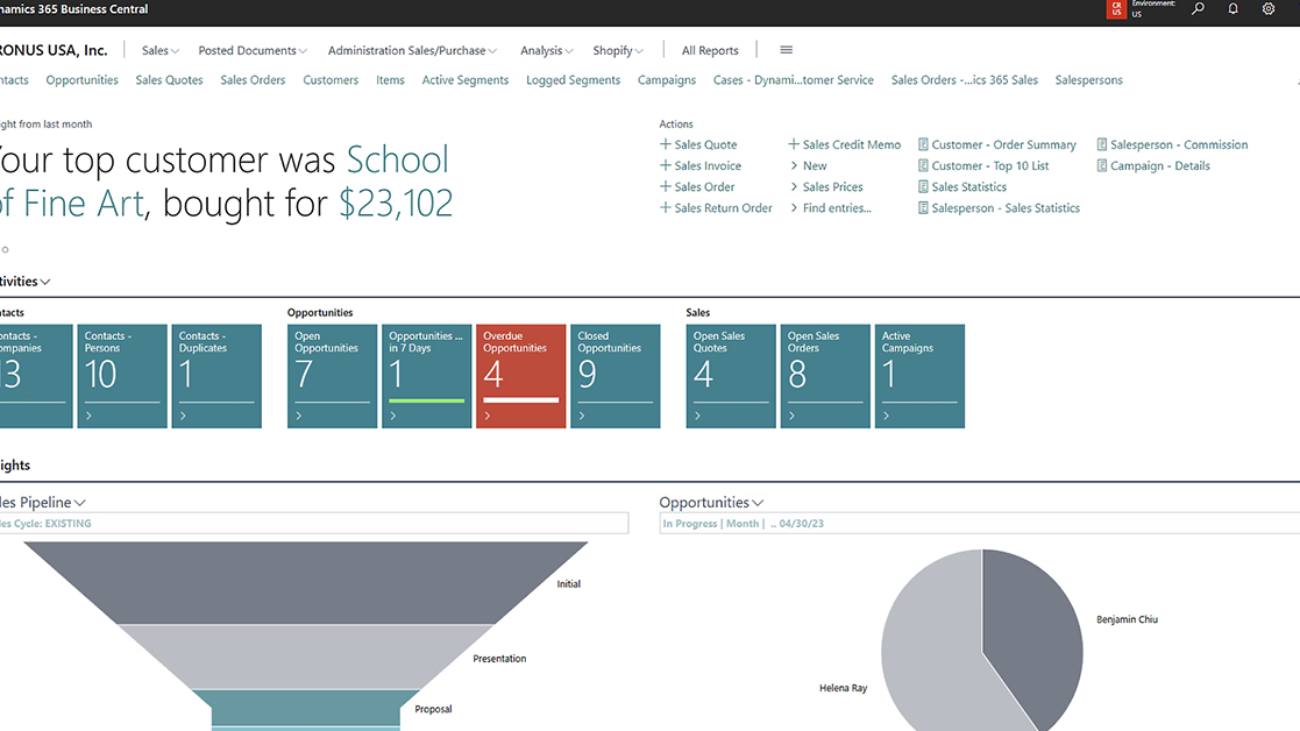Open All Reports menu item
Screen dimensions: 1300x731
(x=710, y=51)
